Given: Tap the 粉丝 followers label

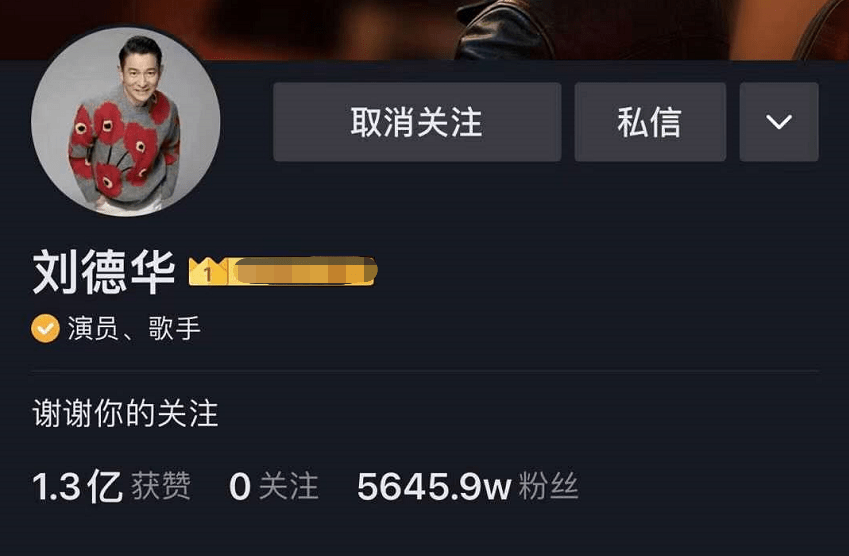Looking at the screenshot, I should [548, 486].
